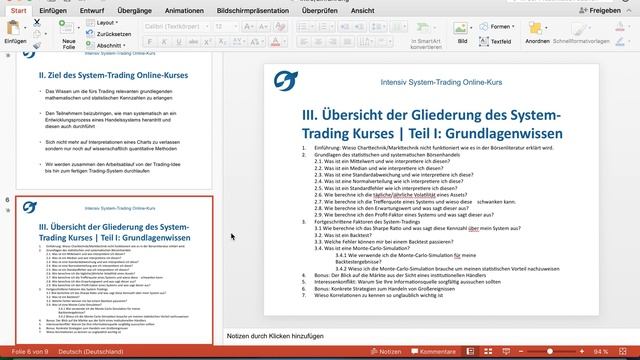This screenshot has width=640, height=360.
Task: Select the format painter brush icon
Action: tap(37, 46)
